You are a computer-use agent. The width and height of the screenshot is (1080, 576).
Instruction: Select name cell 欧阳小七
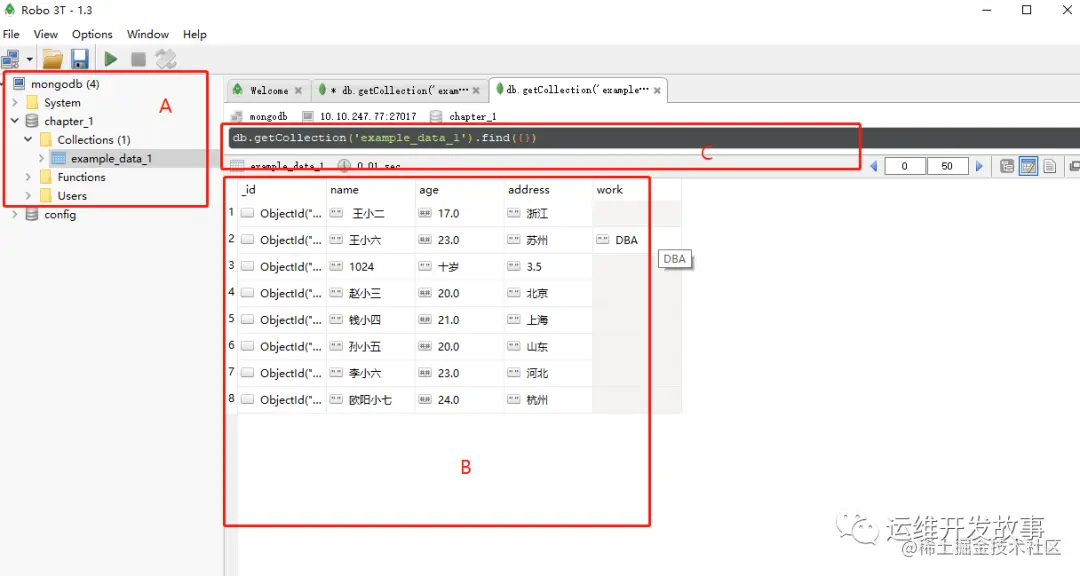coord(371,400)
